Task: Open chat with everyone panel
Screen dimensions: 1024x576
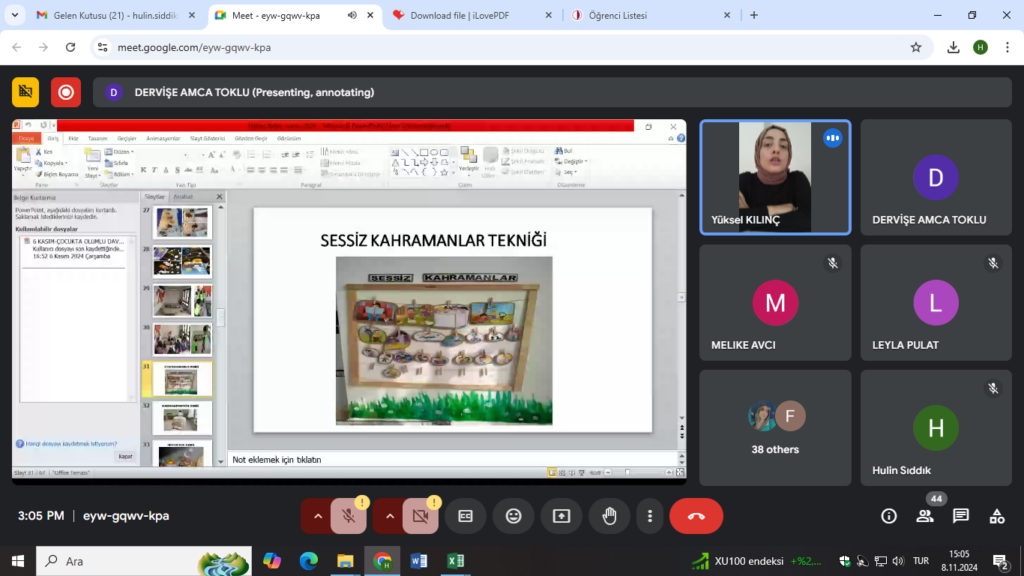Action: (x=961, y=516)
